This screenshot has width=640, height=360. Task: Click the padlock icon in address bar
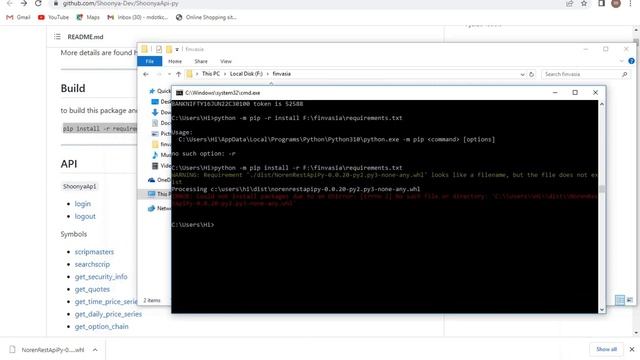point(56,3)
